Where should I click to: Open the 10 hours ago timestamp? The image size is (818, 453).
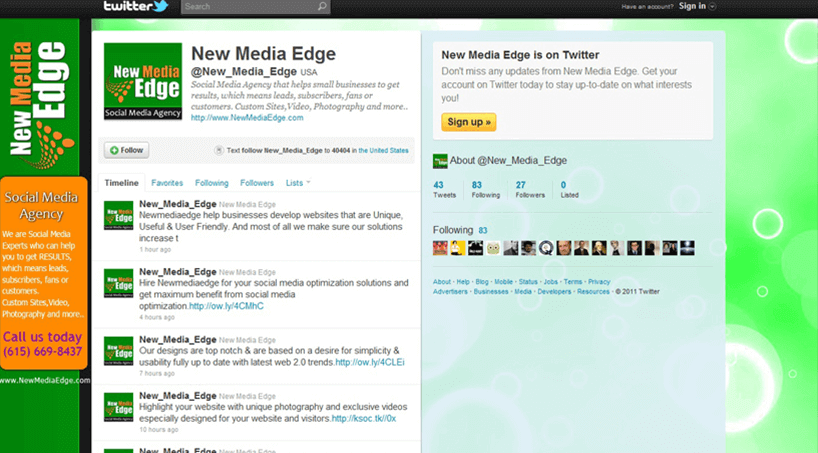pyautogui.click(x=159, y=430)
